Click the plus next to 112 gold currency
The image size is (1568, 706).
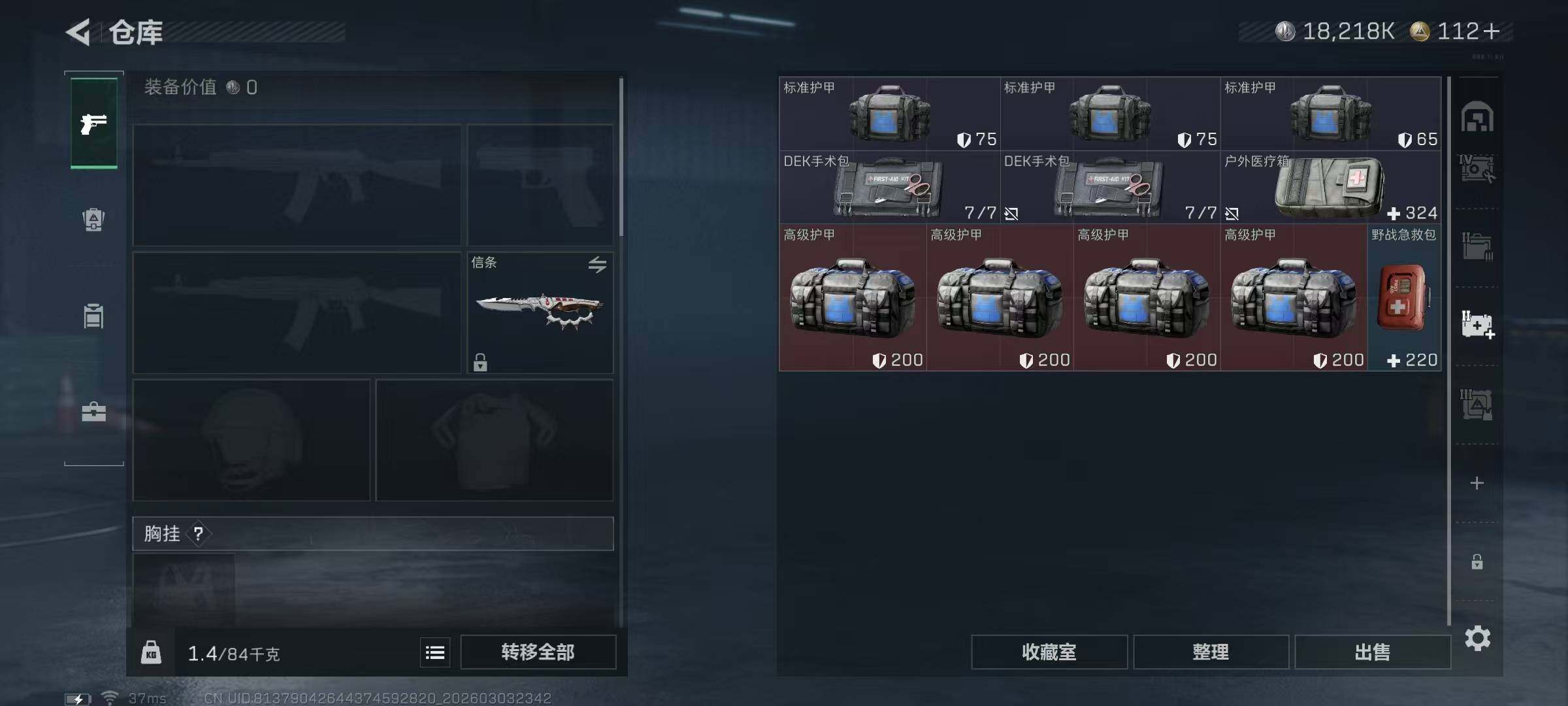click(1491, 31)
